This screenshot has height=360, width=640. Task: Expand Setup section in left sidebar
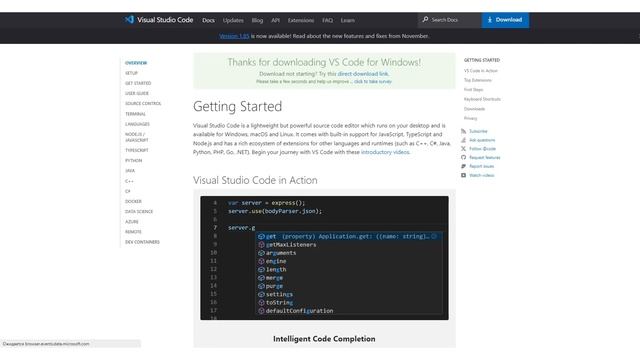point(131,73)
